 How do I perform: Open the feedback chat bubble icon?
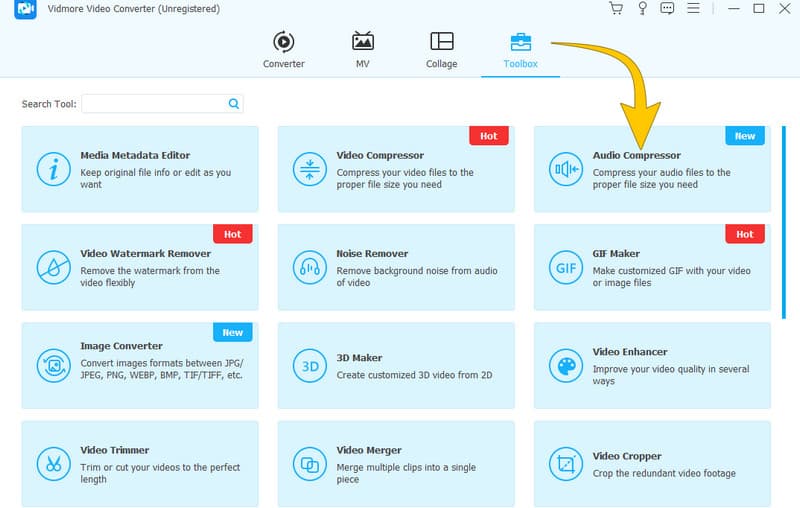pyautogui.click(x=668, y=9)
